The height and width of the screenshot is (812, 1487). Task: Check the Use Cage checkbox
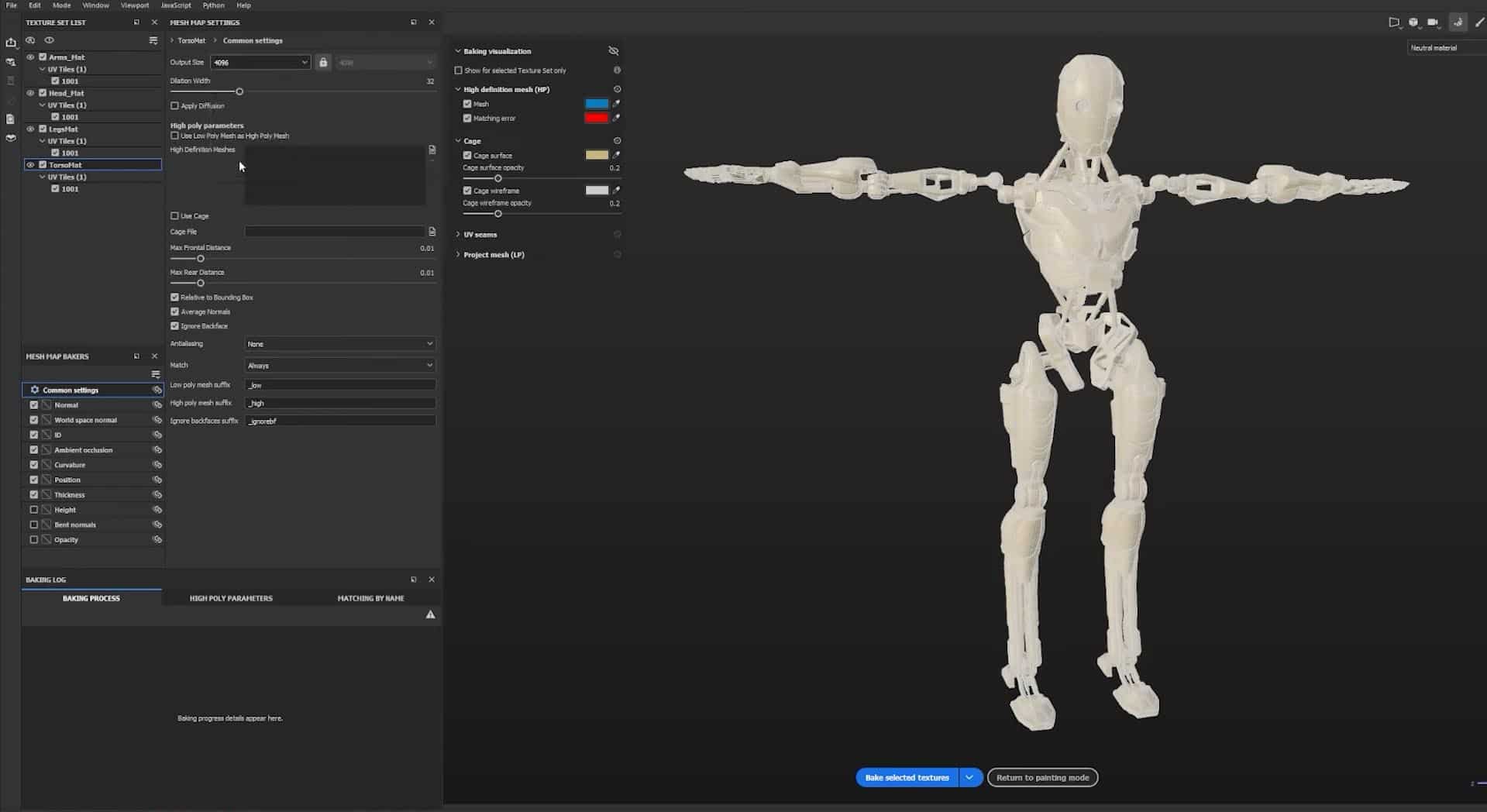pos(174,216)
